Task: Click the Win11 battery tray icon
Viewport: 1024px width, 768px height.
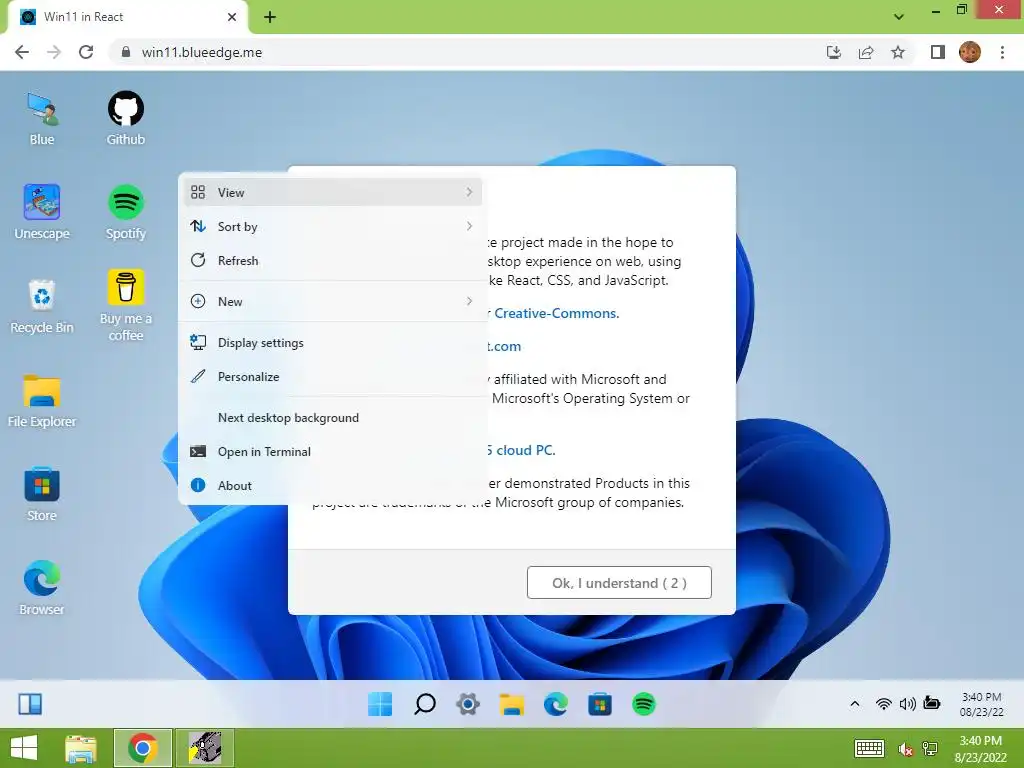Action: click(932, 703)
